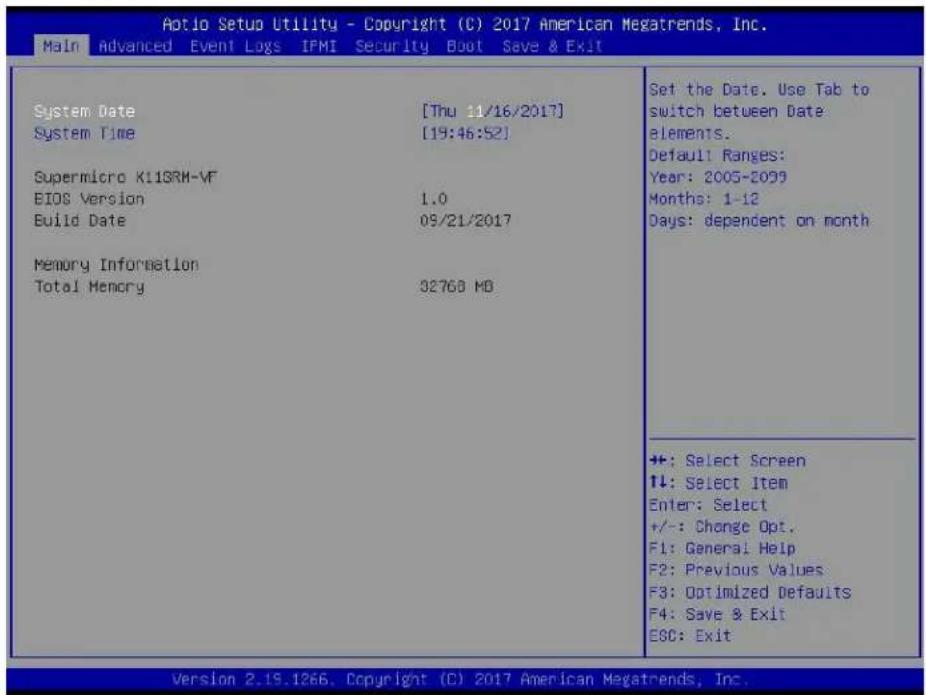Click the F3: Optimized Defaults hint

750,592
